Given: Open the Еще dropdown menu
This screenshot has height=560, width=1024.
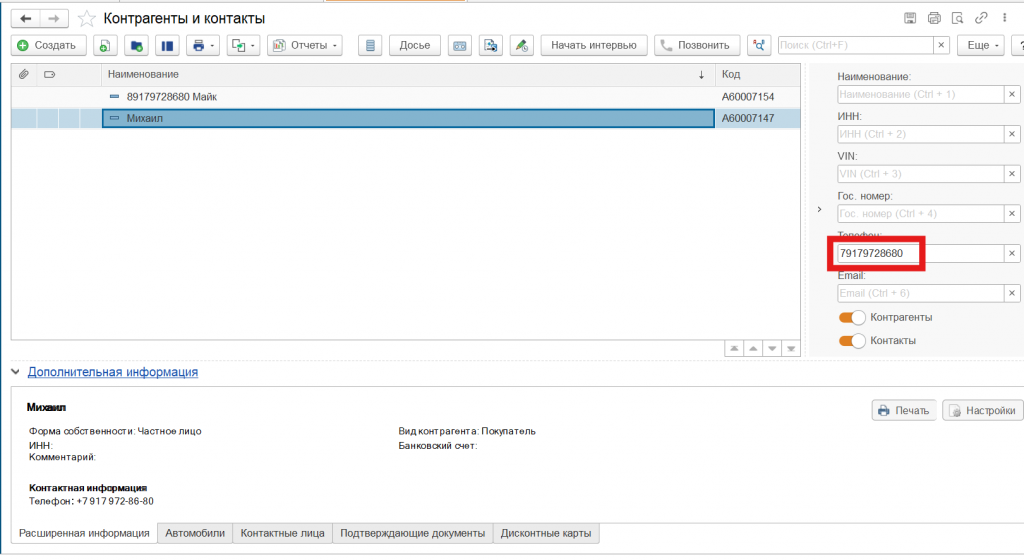Looking at the screenshot, I should point(979,45).
